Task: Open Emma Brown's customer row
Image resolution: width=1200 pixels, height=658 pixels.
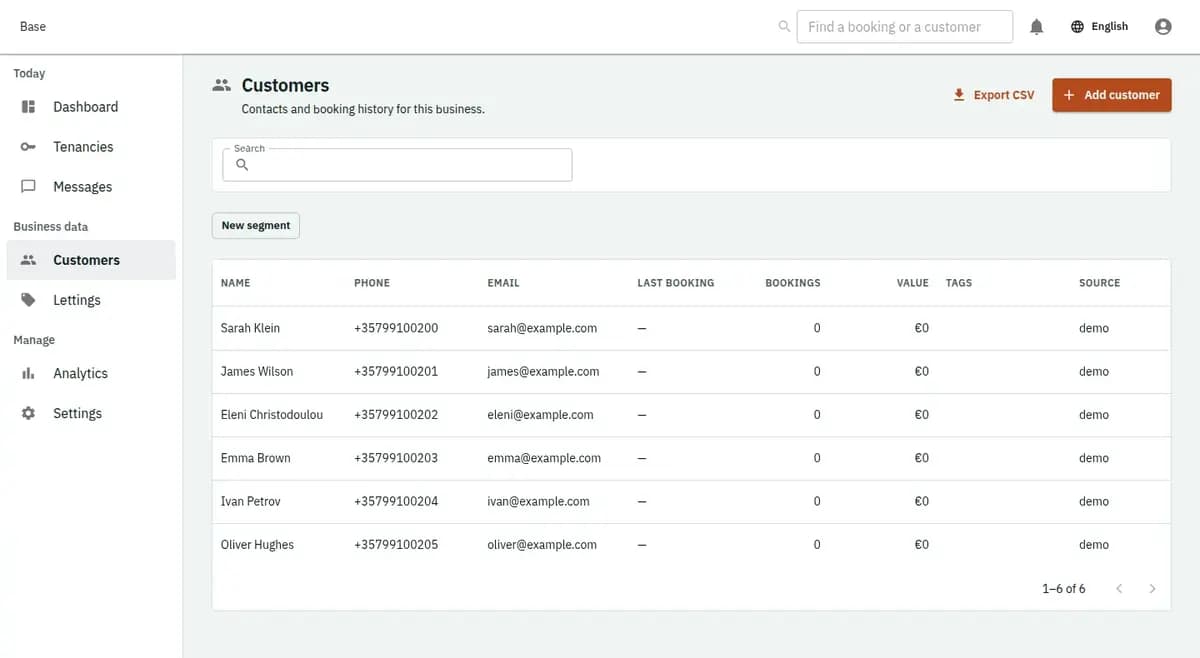Action: 691,458
